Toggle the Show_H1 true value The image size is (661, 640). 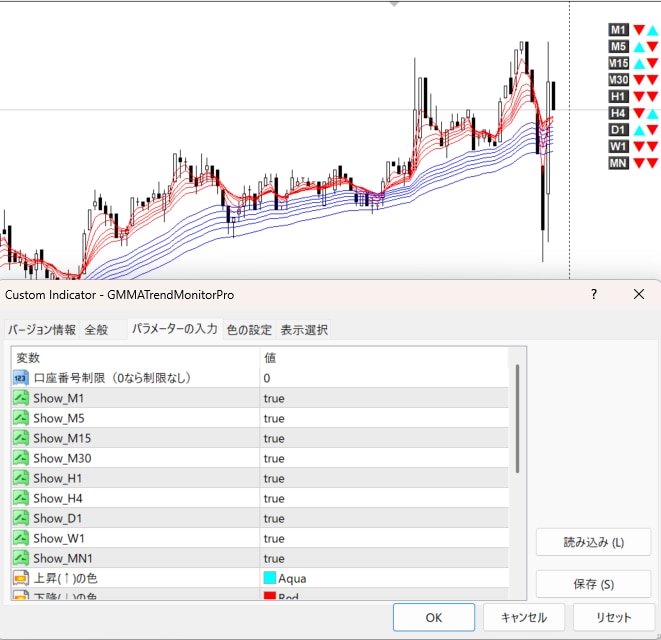[384, 478]
